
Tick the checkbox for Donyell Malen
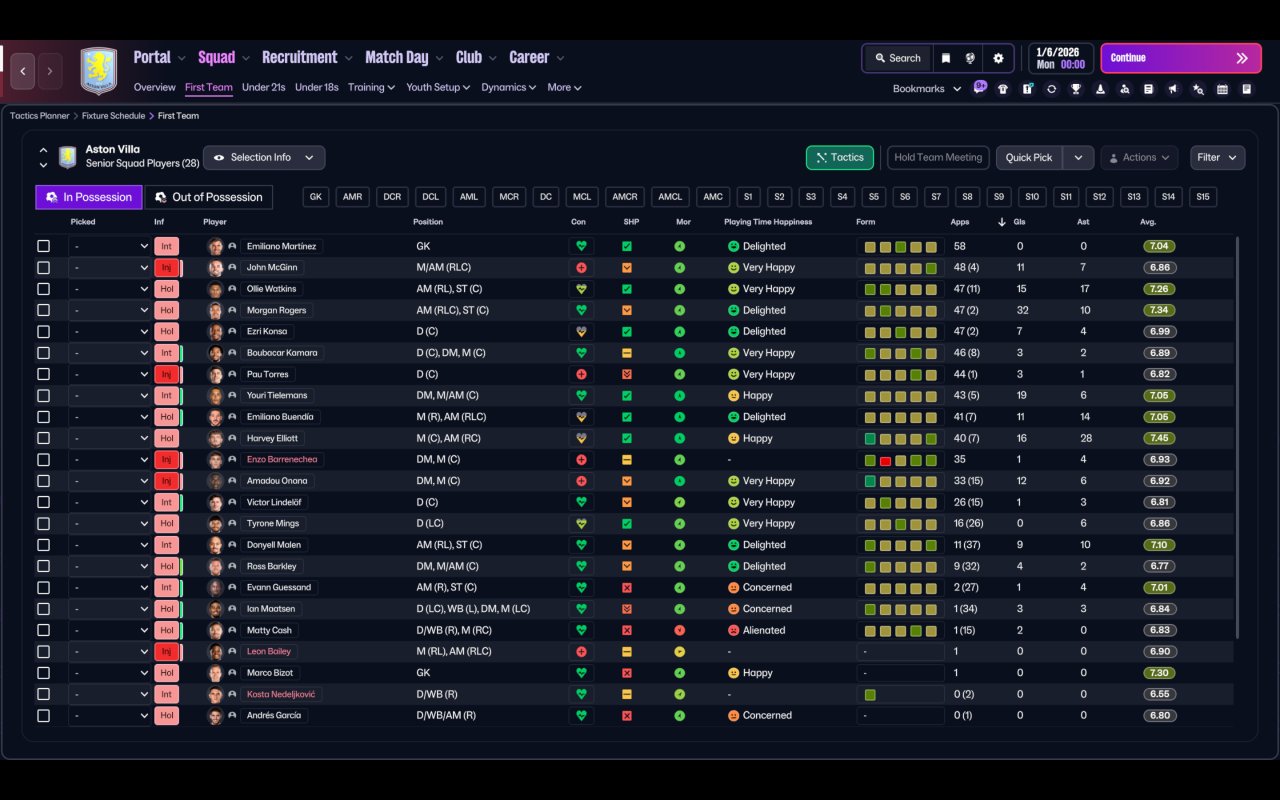43,545
